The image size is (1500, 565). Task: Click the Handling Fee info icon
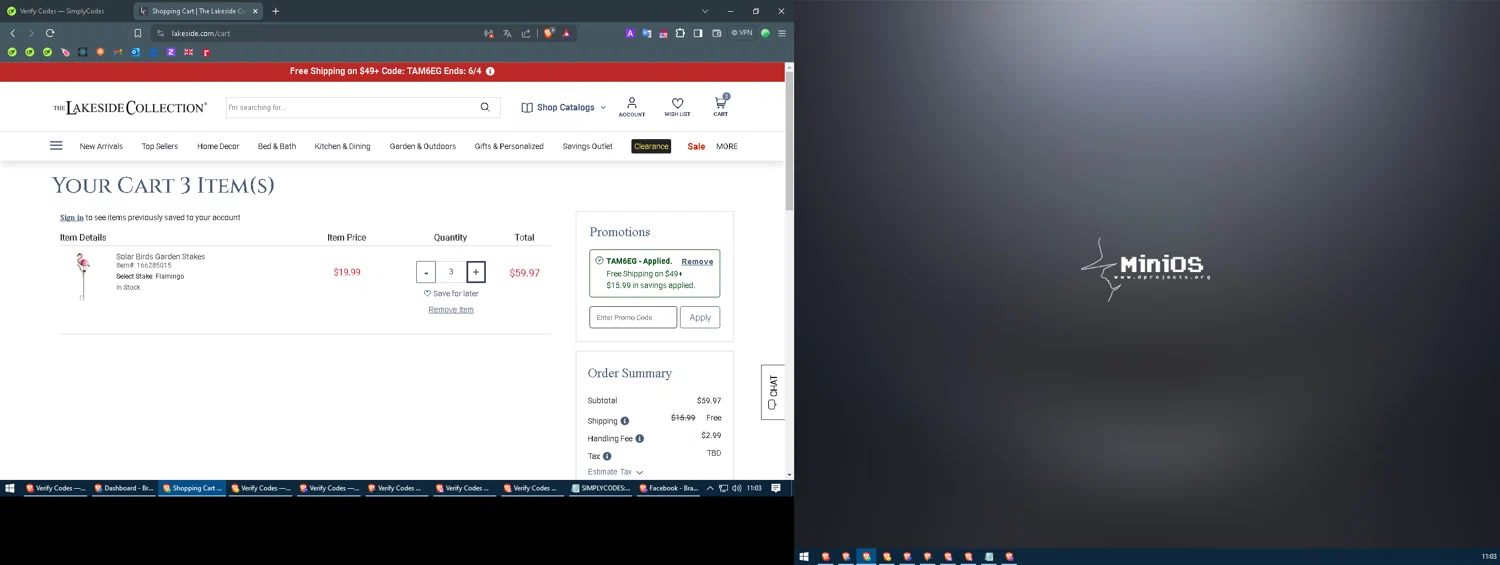(640, 438)
